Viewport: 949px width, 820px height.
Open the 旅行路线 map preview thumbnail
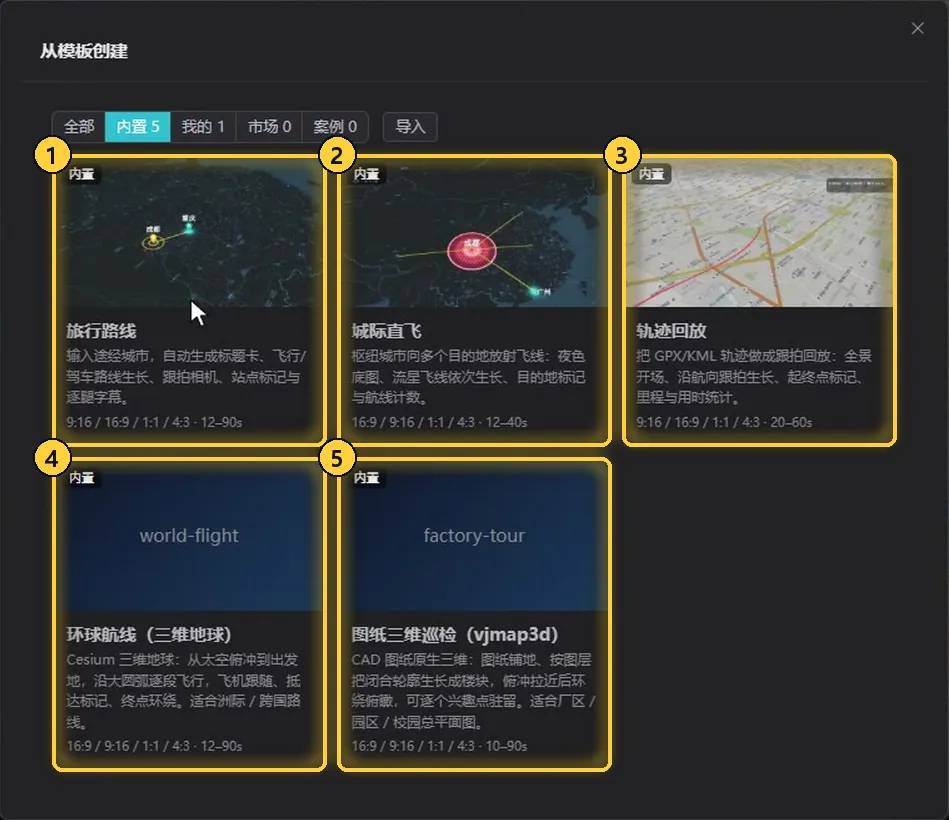pos(189,233)
